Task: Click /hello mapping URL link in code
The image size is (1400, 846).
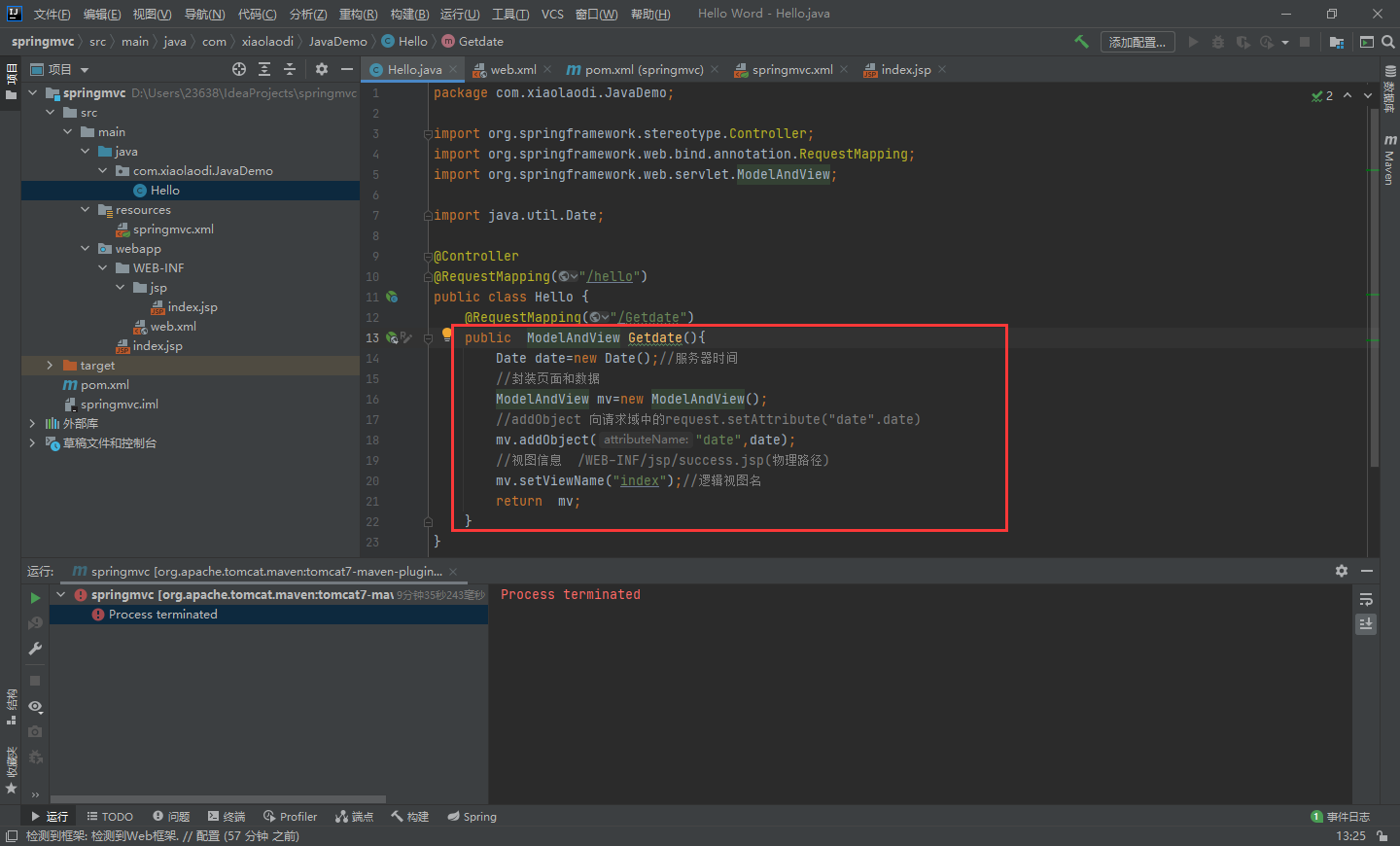Action: click(609, 276)
